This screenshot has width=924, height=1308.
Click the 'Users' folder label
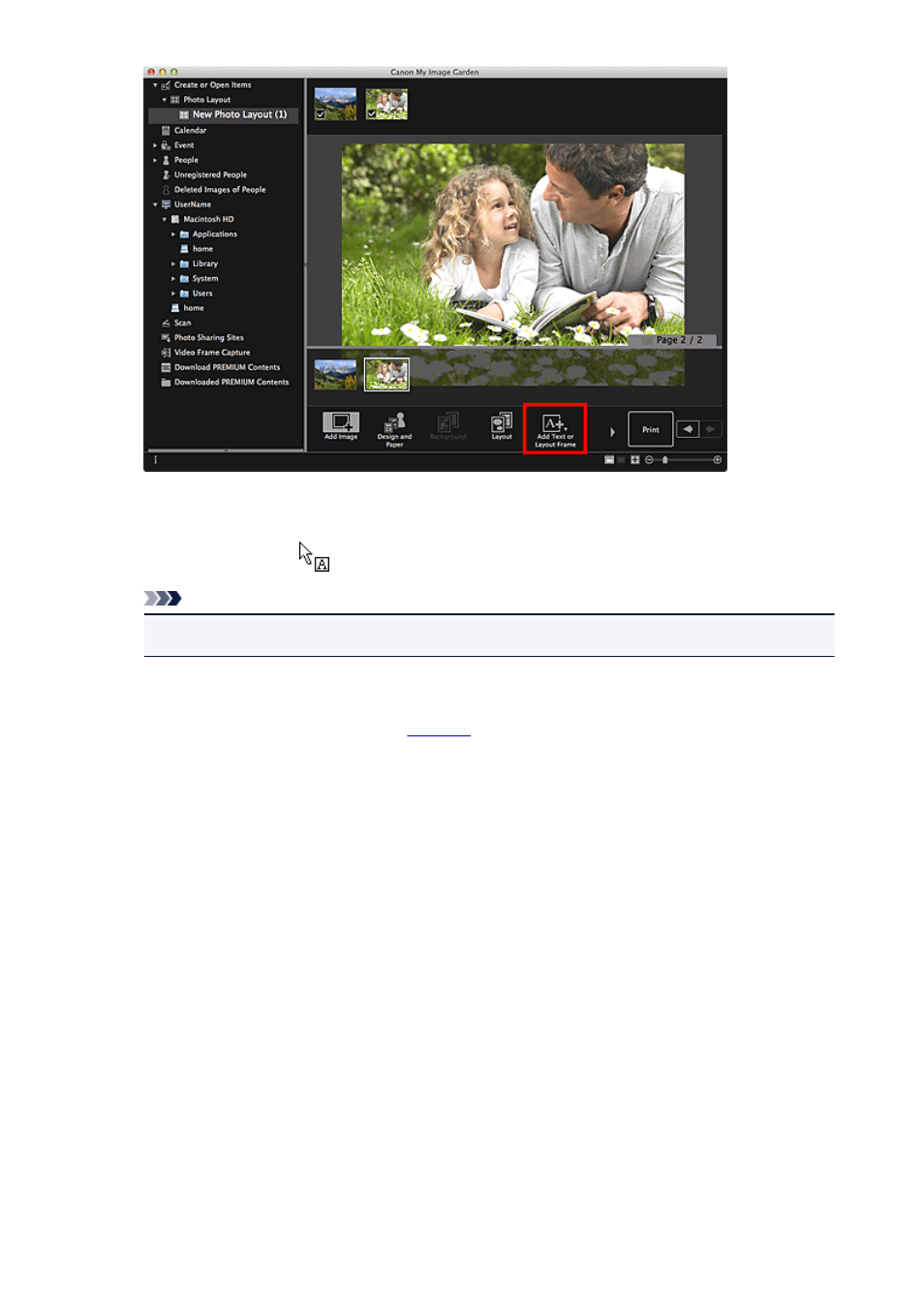tap(202, 293)
